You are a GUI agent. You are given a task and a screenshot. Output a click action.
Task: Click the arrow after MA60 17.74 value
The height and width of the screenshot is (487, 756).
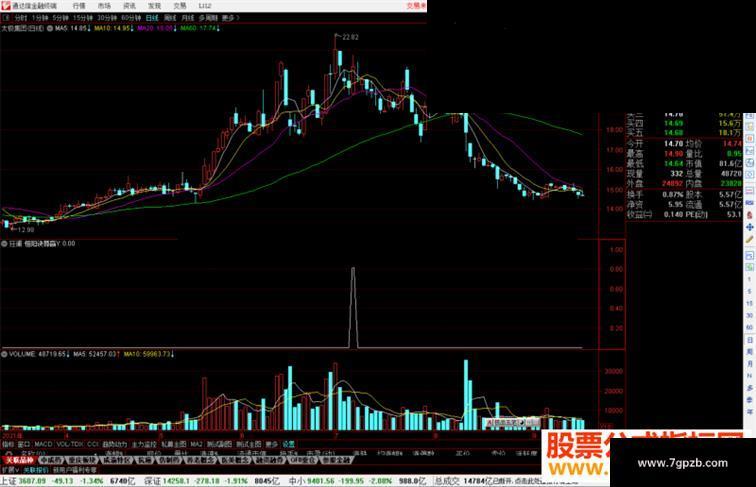pyautogui.click(x=218, y=28)
